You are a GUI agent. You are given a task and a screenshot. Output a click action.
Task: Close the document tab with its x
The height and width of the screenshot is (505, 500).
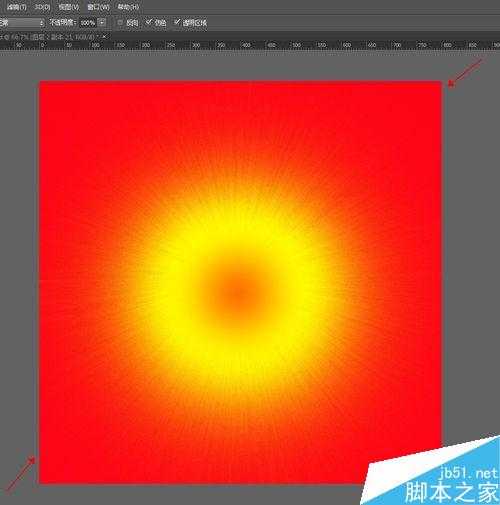(x=105, y=37)
